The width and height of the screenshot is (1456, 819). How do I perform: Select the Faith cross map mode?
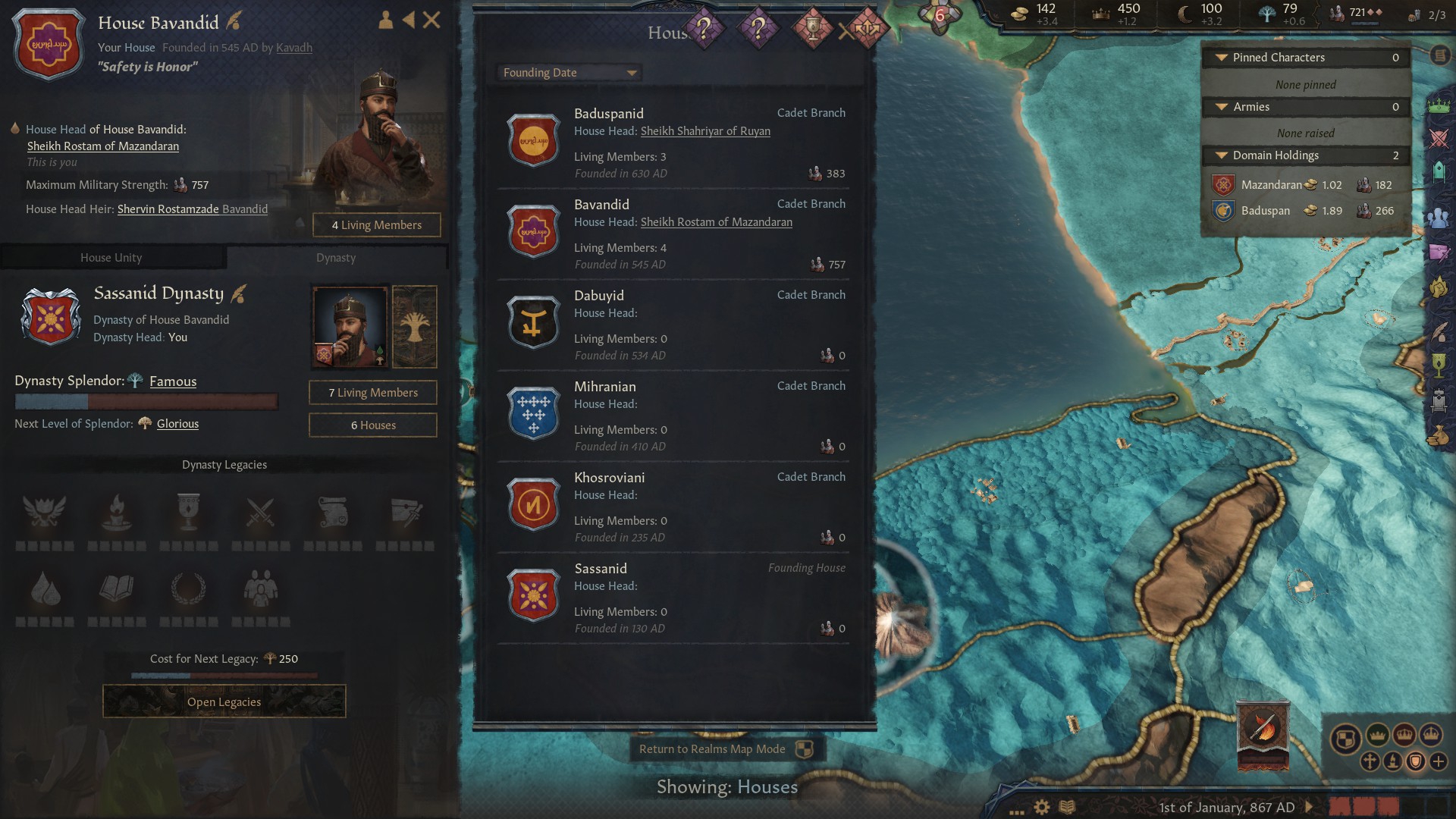(x=1370, y=761)
